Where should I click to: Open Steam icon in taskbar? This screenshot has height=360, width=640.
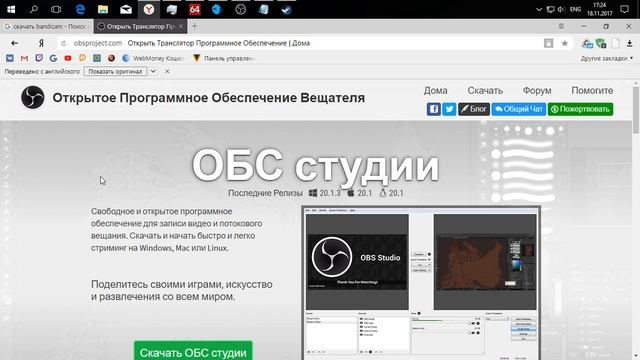[x=287, y=9]
